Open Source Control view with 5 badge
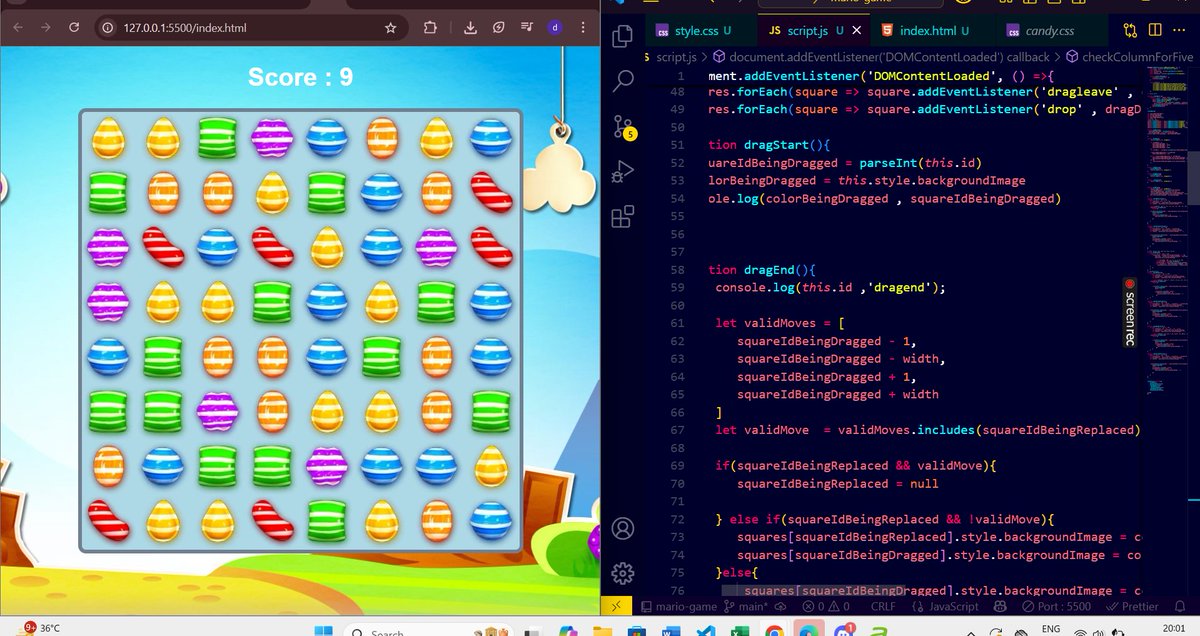 (622, 127)
